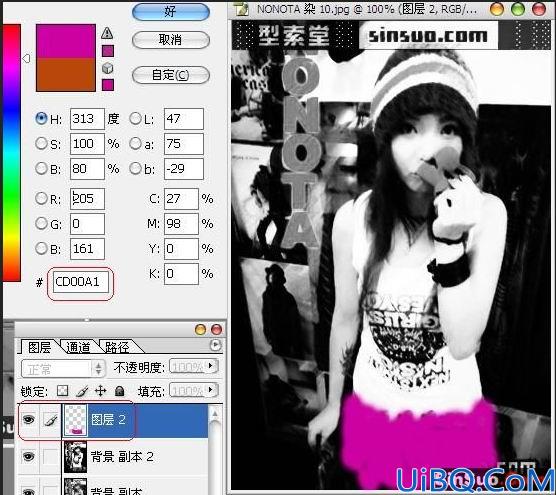
Task: Toggle lock position move icon
Action: pyautogui.click(x=101, y=391)
